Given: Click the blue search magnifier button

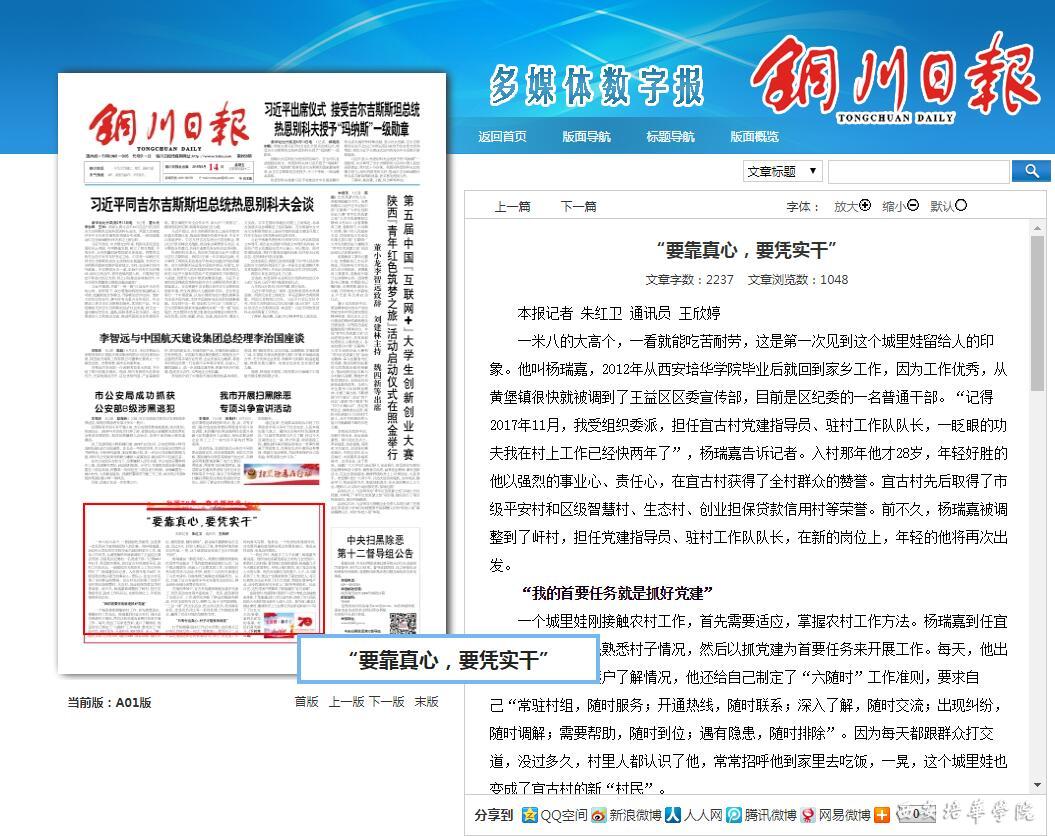Looking at the screenshot, I should coord(1031,171).
